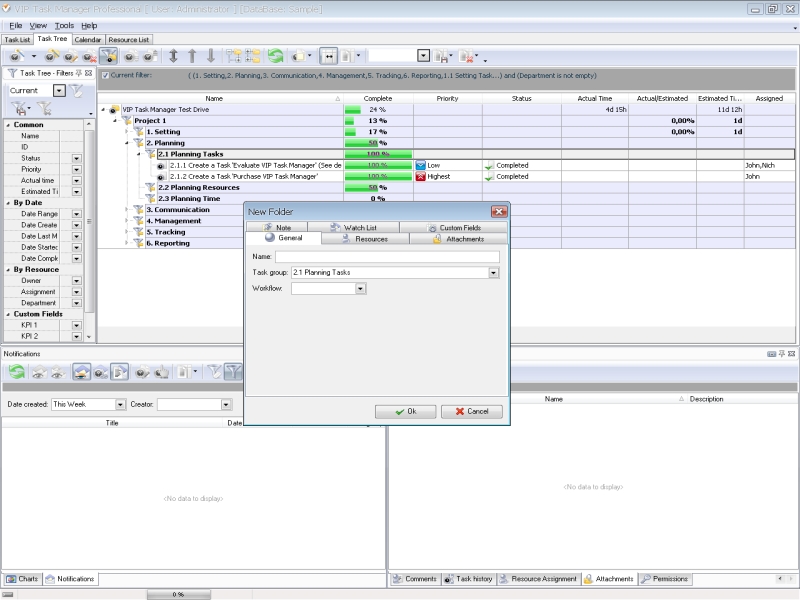800x600 pixels.
Task: Collapse the Custom Fields filter group
Action: pos(8,314)
